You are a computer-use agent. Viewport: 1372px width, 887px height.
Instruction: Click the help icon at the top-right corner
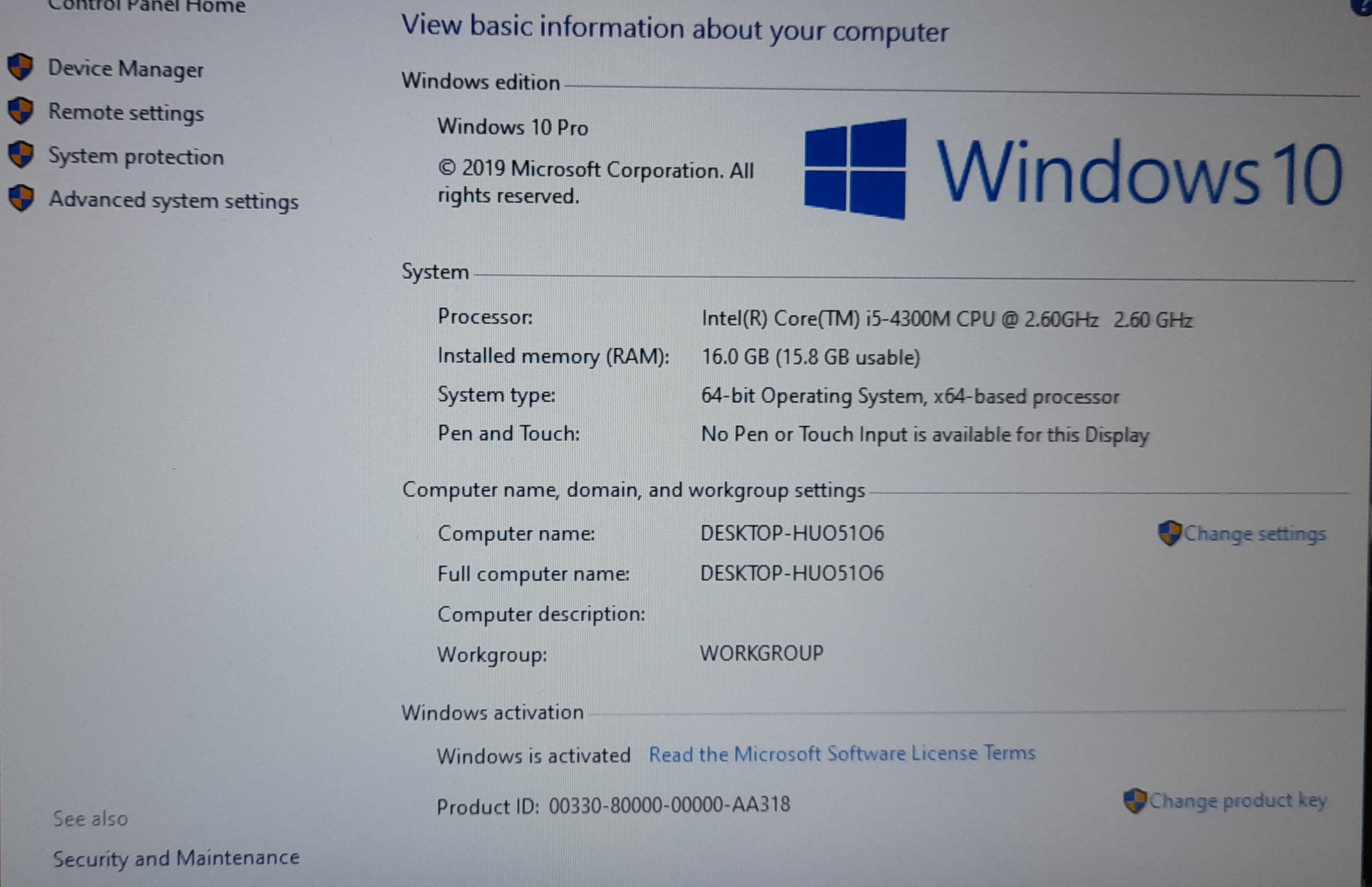coord(1366,6)
